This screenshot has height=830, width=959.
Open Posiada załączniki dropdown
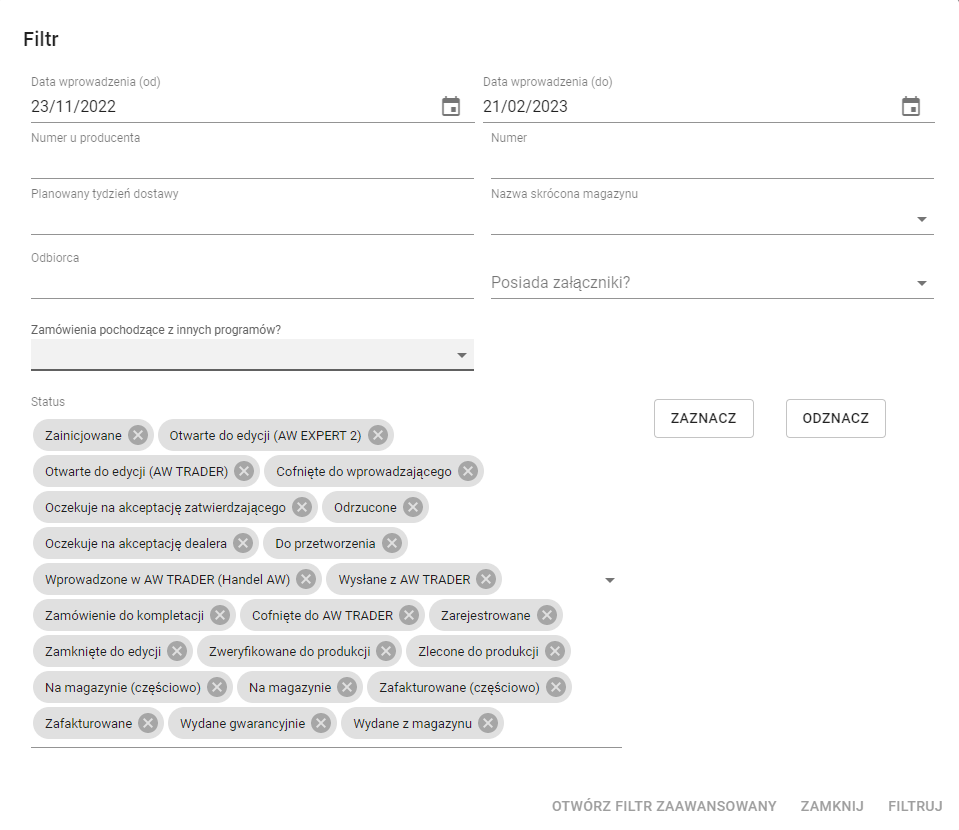pos(922,283)
